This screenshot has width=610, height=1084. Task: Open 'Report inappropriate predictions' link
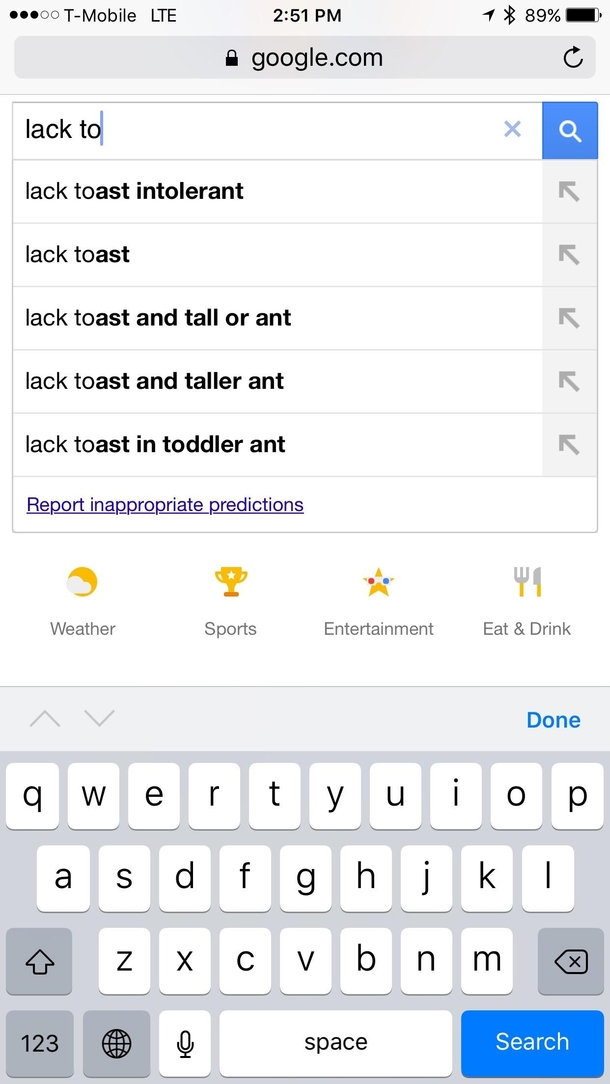pos(165,505)
